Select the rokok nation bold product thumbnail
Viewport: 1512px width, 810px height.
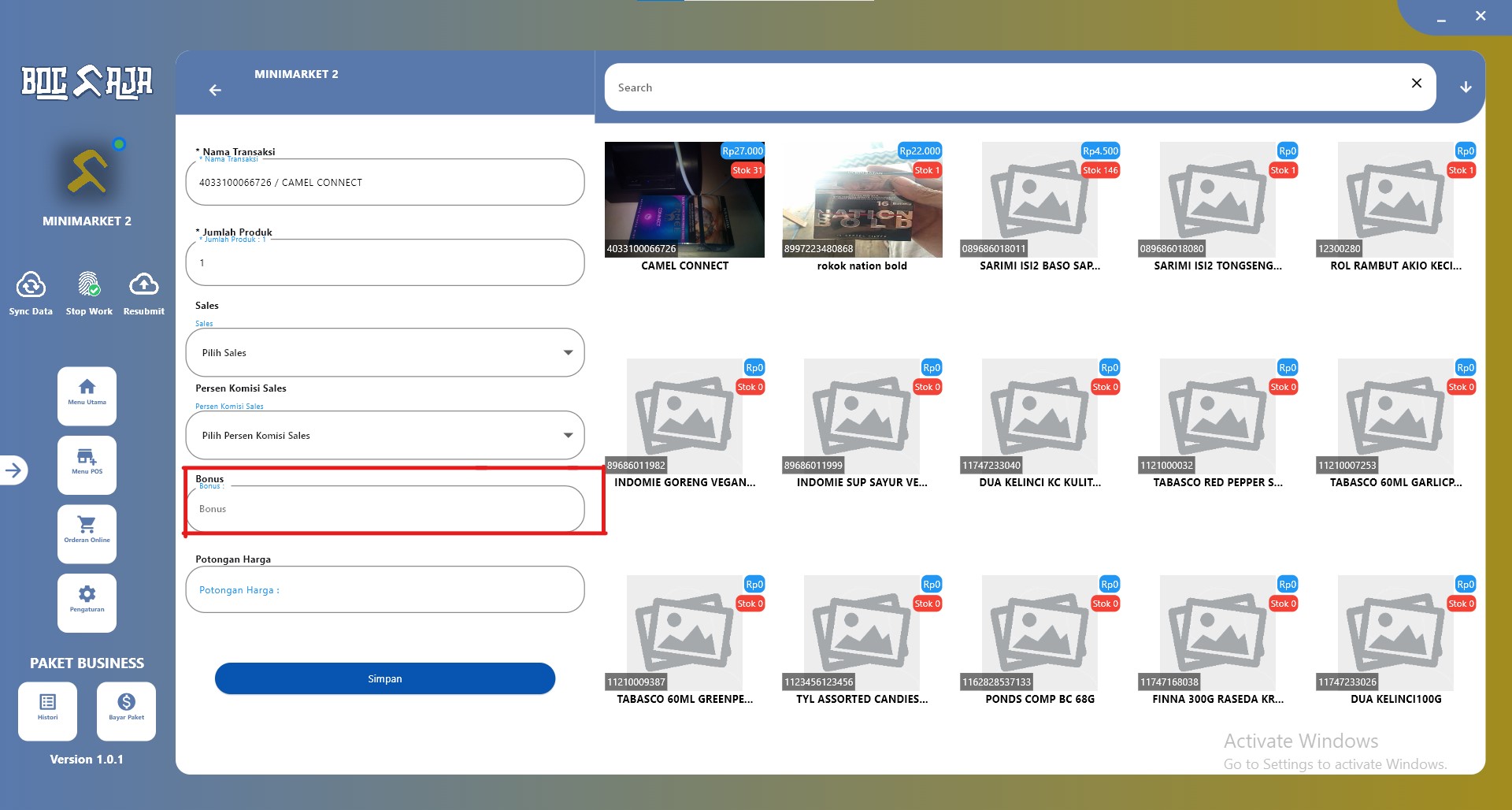click(862, 199)
